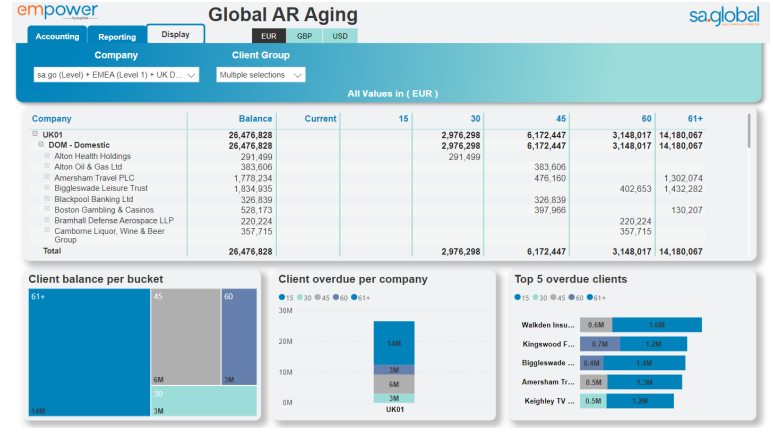Click the empower logo
Viewport: 773px width, 434px height.
[x=58, y=11]
